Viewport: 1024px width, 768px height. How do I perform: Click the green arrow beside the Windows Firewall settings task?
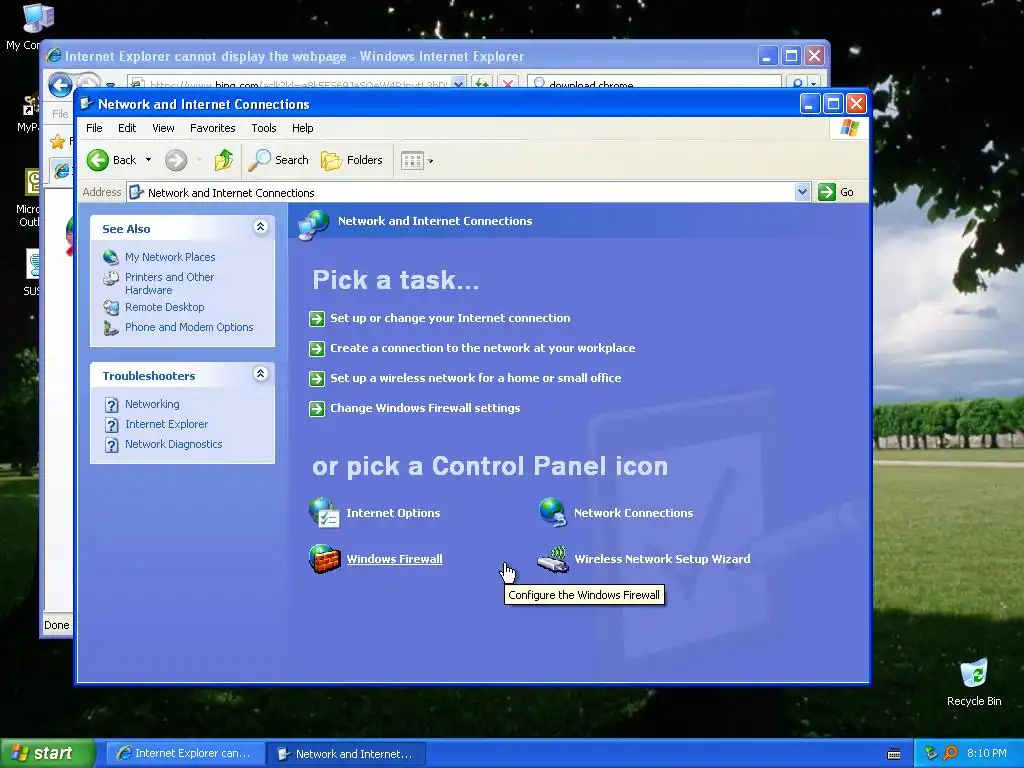click(x=317, y=409)
